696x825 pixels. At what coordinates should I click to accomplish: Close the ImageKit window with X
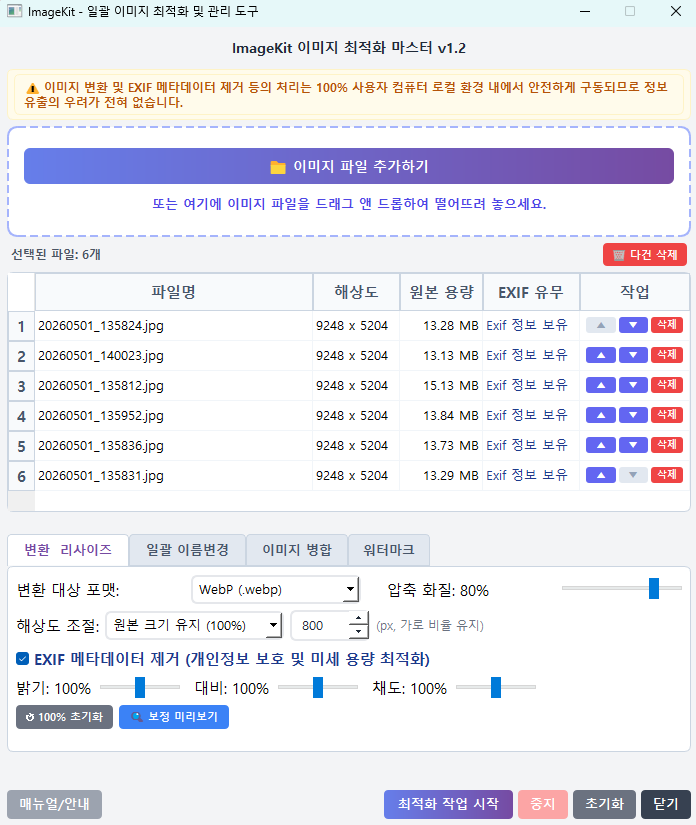676,11
